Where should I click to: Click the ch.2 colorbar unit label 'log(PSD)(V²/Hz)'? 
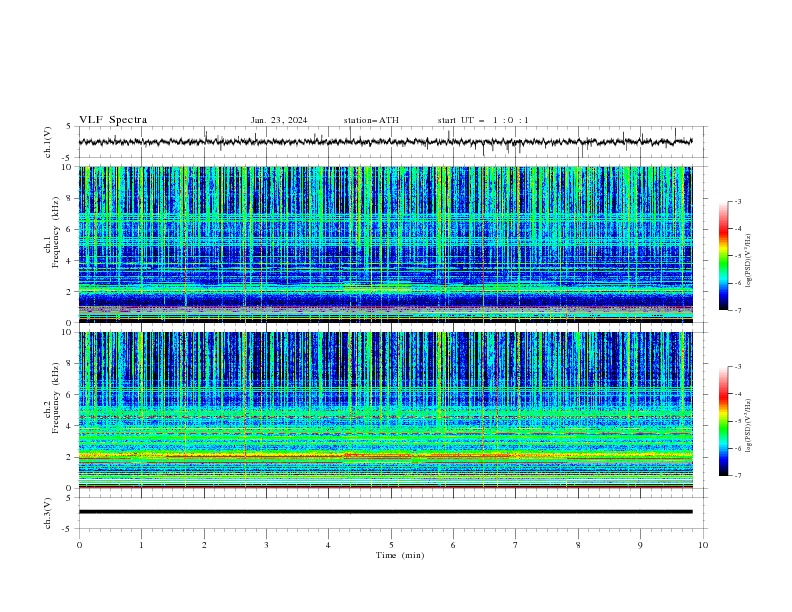pyautogui.click(x=749, y=426)
